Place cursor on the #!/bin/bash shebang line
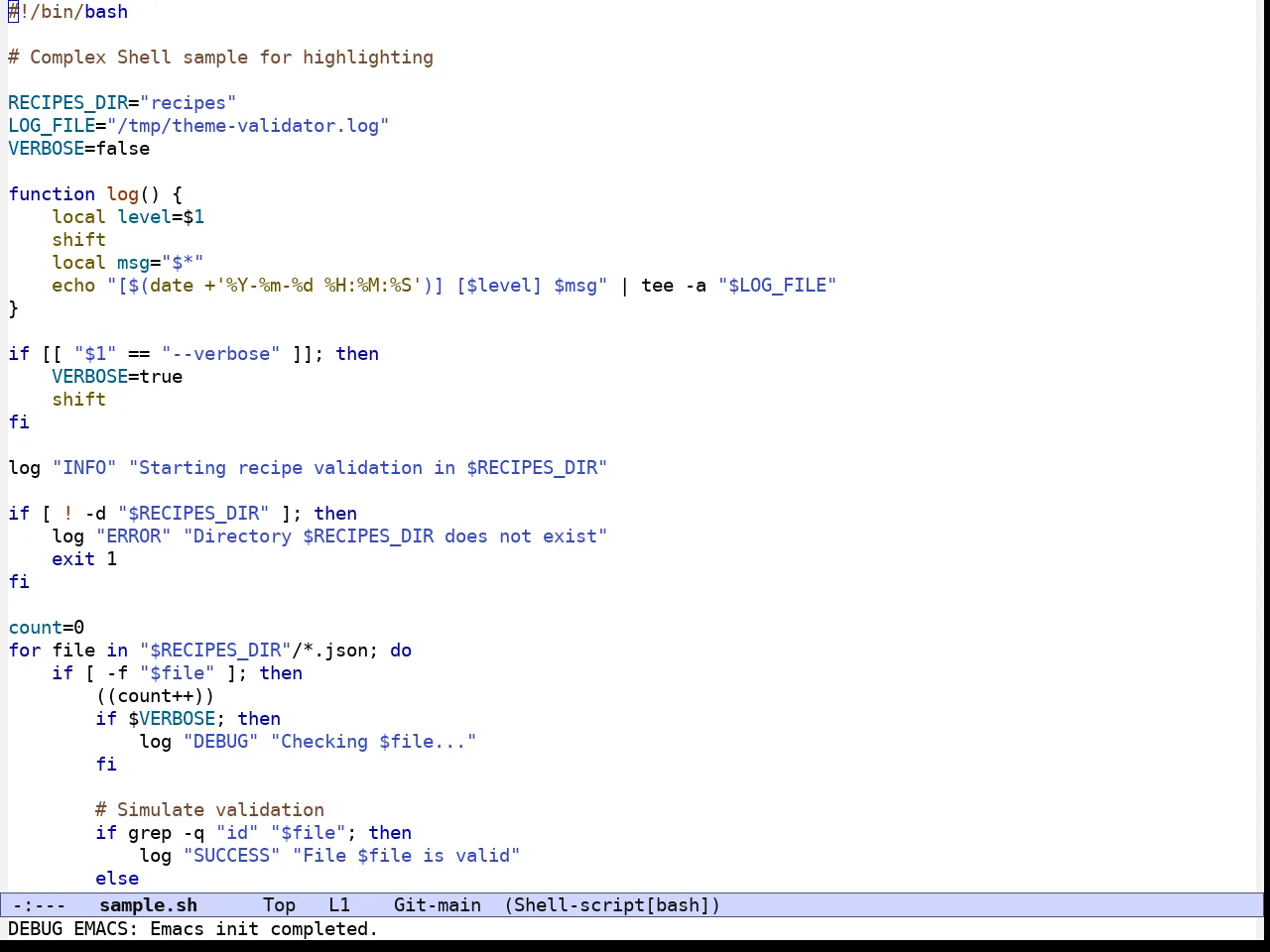The width and height of the screenshot is (1270, 952). click(68, 12)
